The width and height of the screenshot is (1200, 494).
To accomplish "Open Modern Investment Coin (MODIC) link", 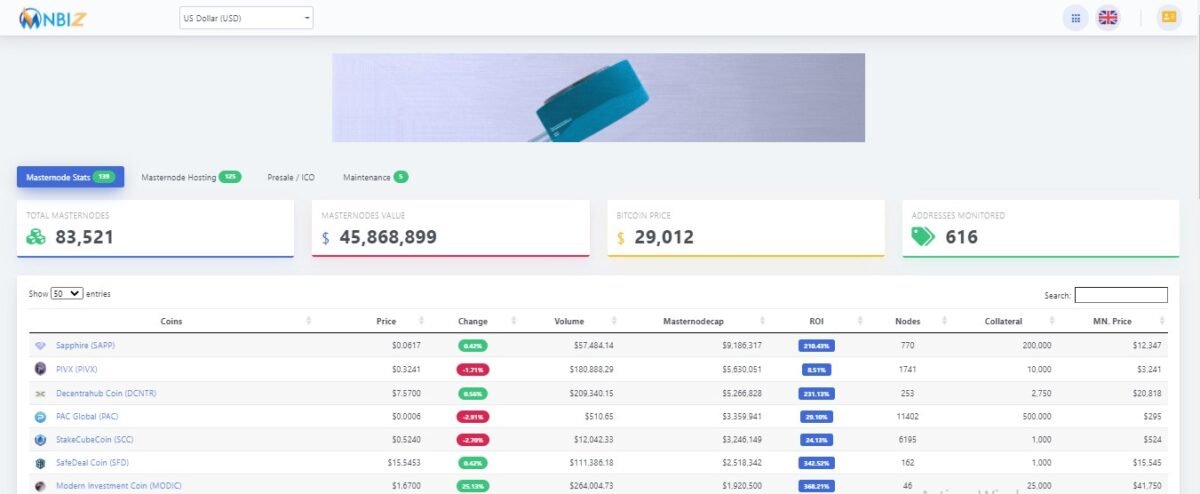I will coord(119,485).
